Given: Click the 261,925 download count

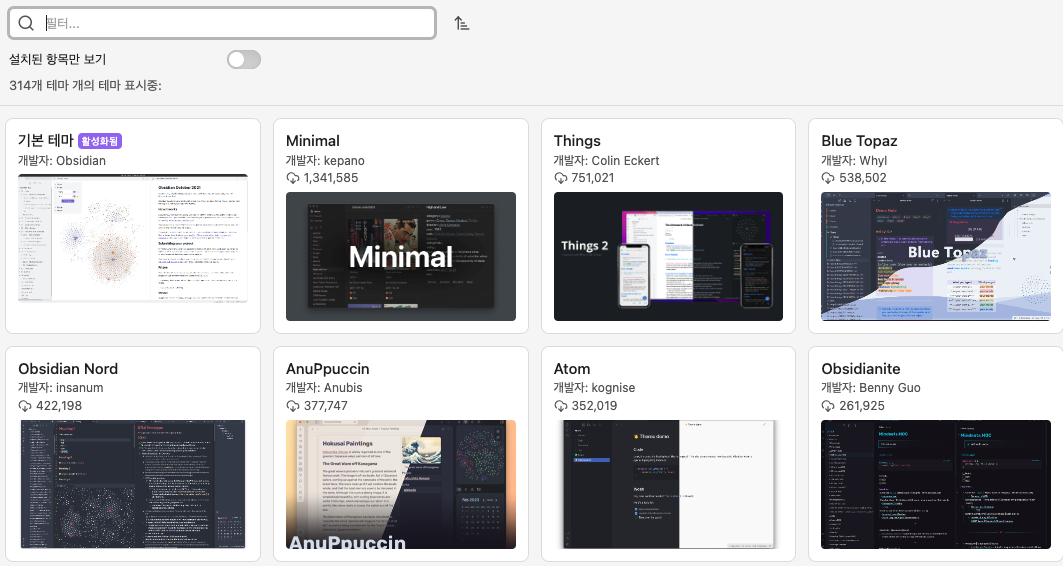Looking at the screenshot, I should click(862, 406).
